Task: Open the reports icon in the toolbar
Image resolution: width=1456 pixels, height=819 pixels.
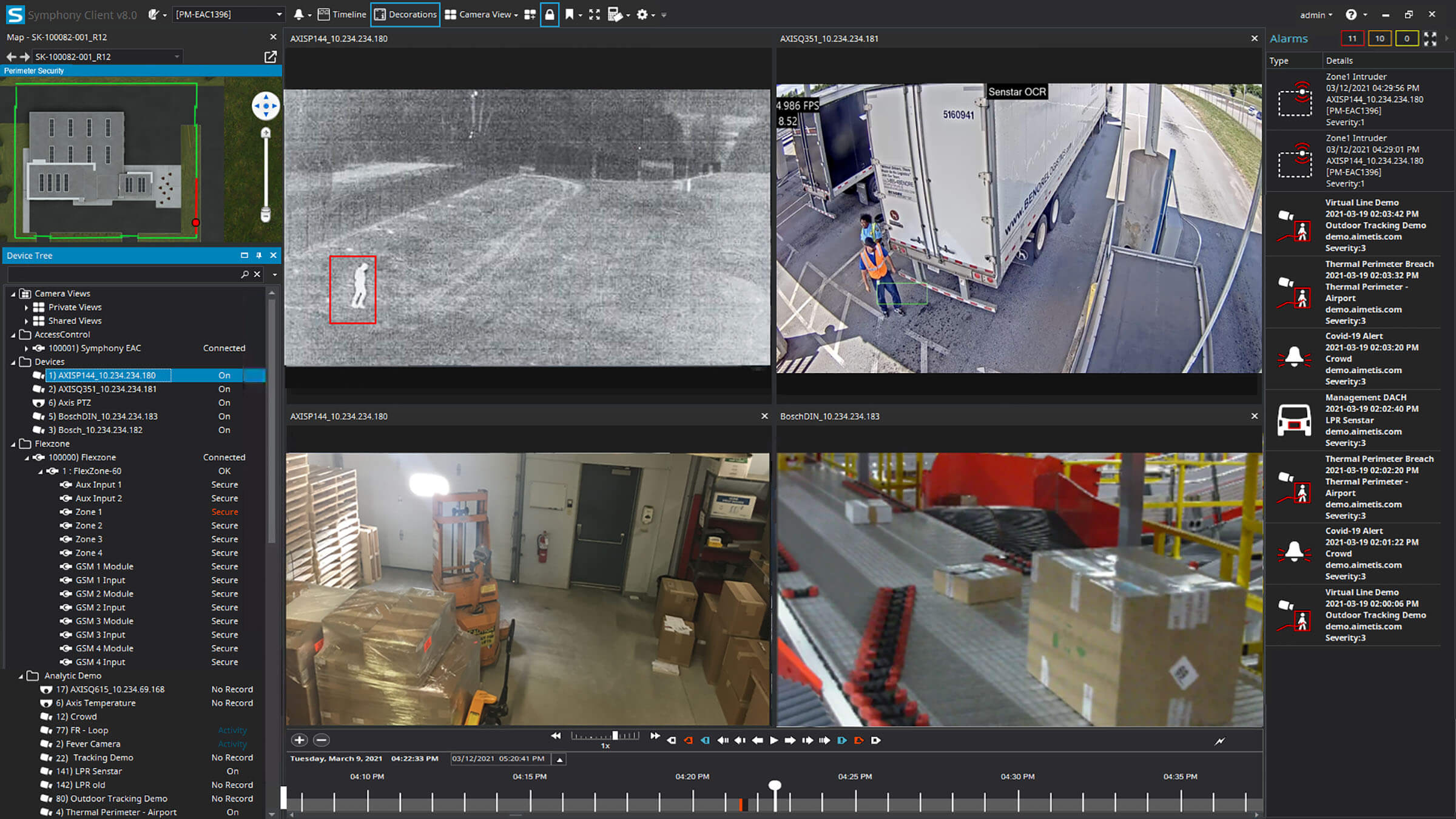Action: point(616,15)
